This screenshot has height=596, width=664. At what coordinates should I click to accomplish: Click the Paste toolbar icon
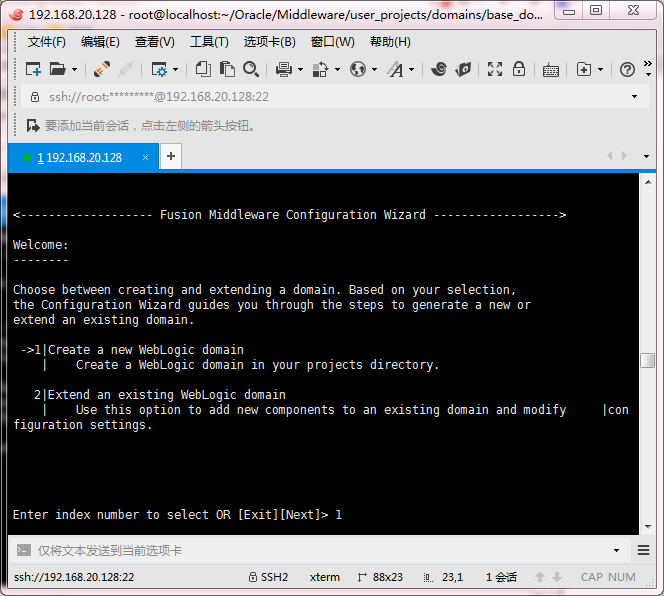click(x=227, y=69)
